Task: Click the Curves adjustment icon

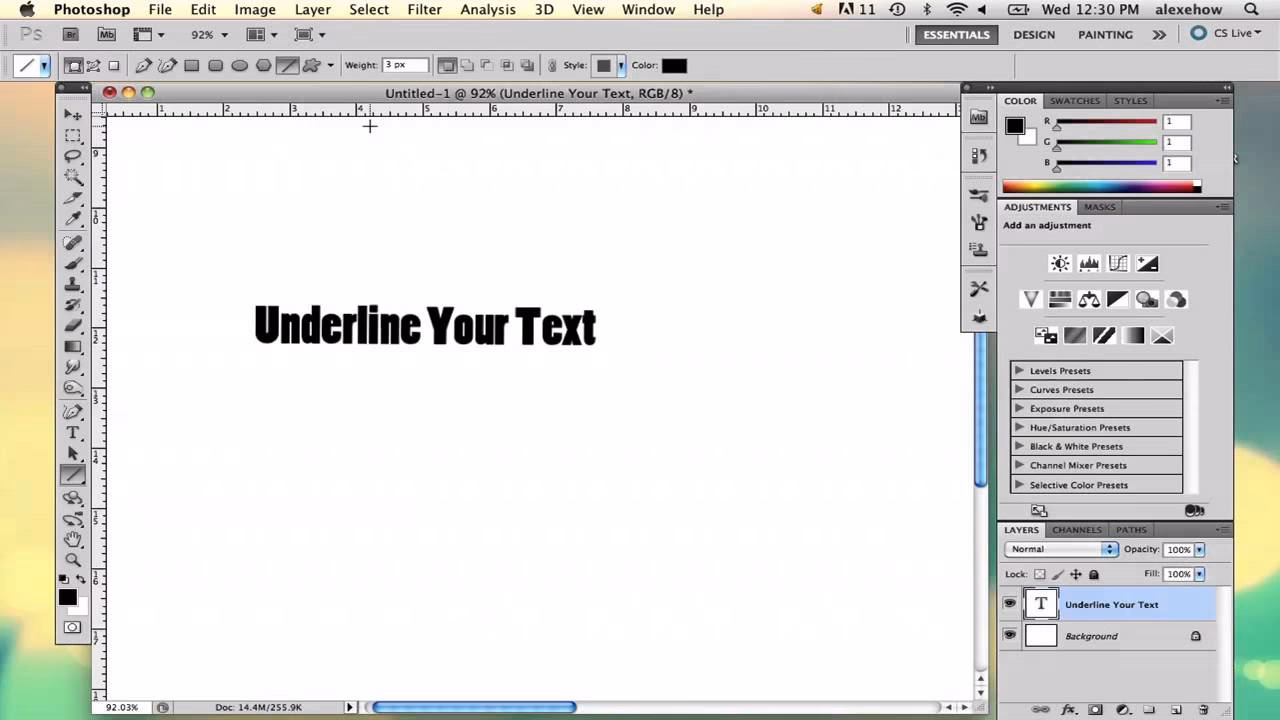Action: click(1117, 263)
